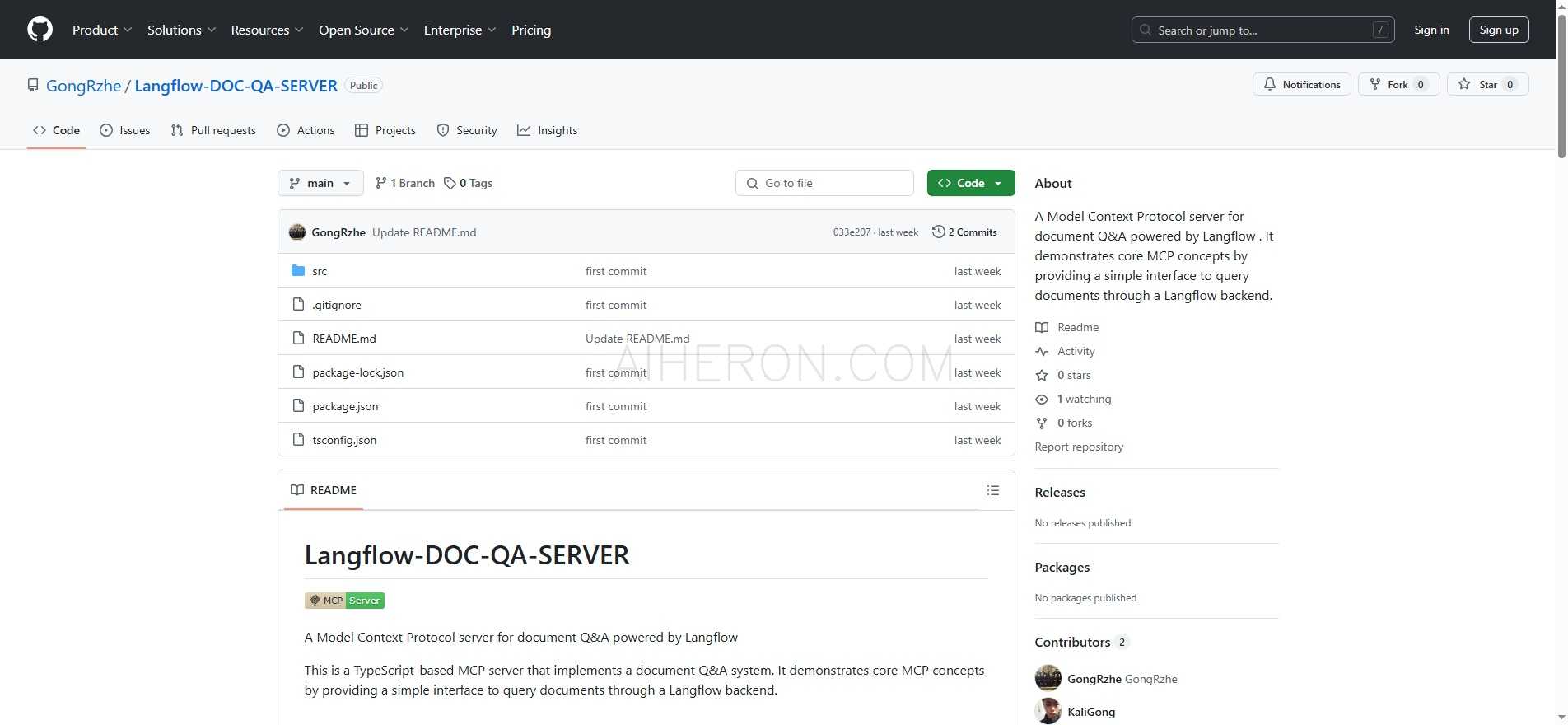Switch to the Insights tab
The image size is (1568, 725).
pos(547,130)
